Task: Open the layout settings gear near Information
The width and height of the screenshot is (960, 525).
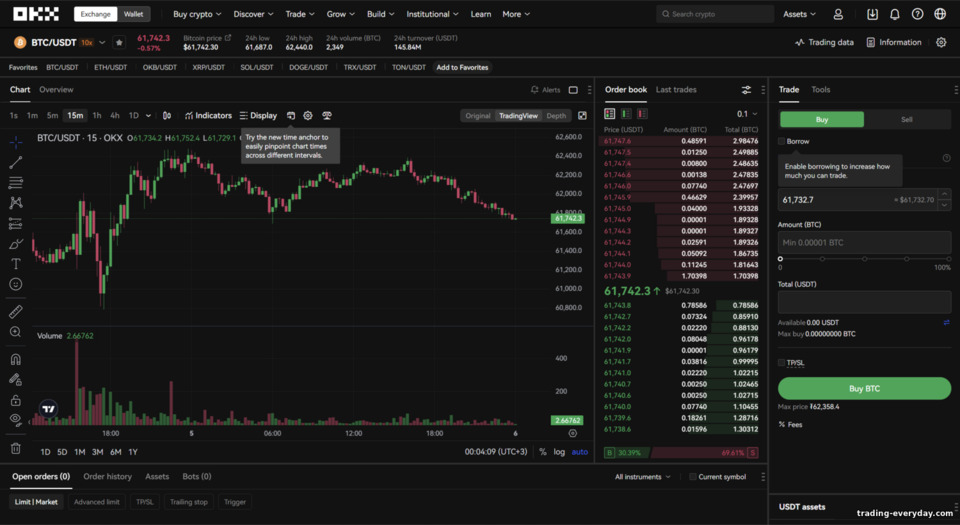Action: click(x=941, y=42)
